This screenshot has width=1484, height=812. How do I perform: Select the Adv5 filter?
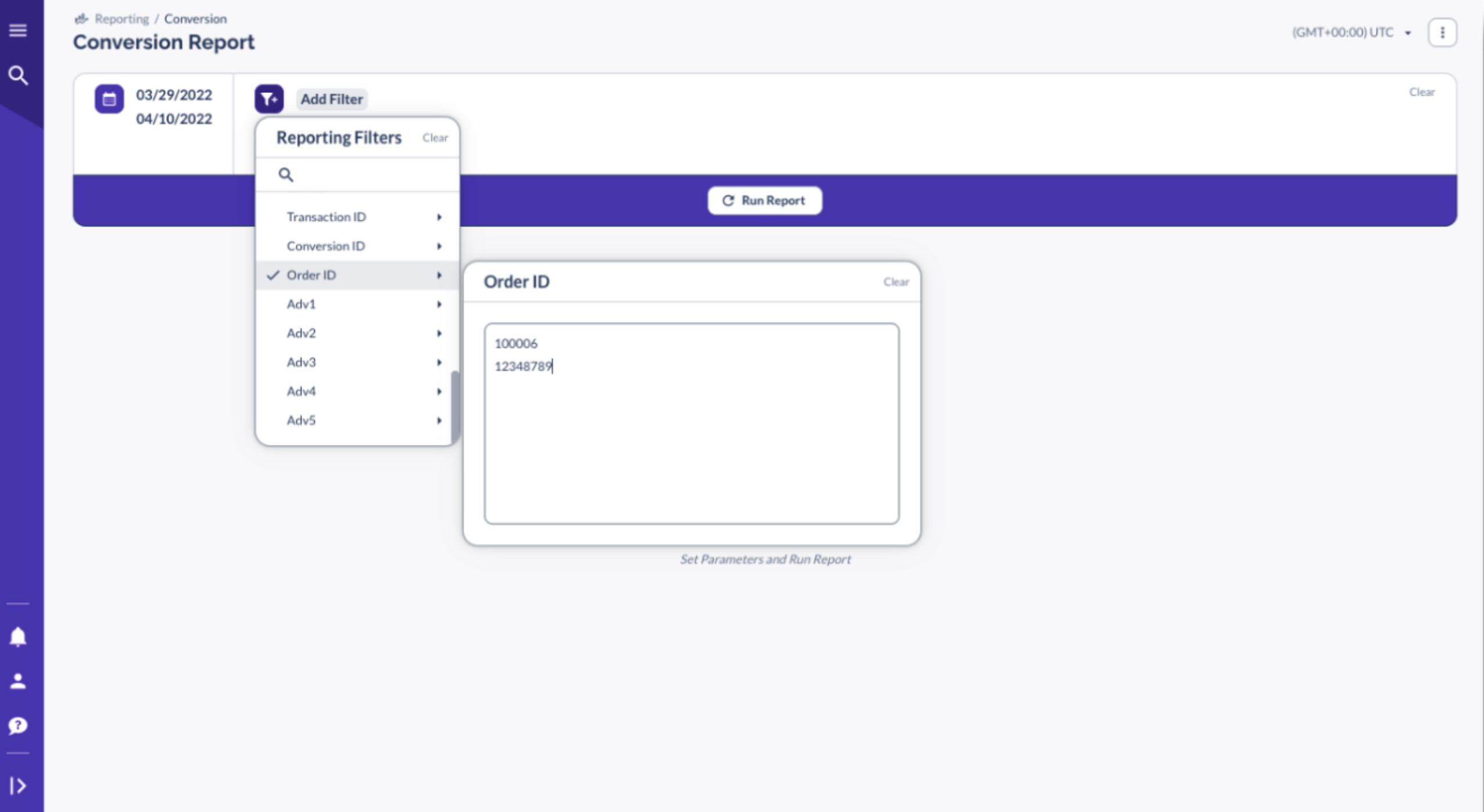coord(355,421)
